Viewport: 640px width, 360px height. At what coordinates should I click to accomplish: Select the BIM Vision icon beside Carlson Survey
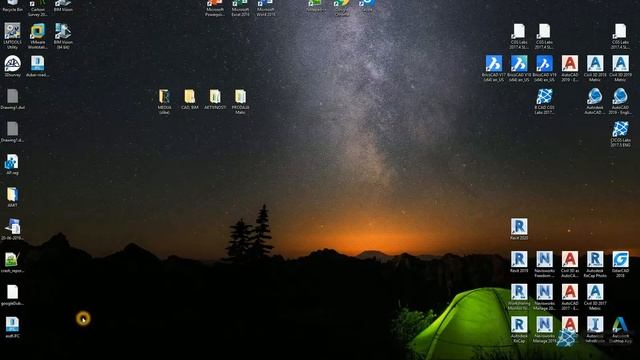[x=63, y=6]
